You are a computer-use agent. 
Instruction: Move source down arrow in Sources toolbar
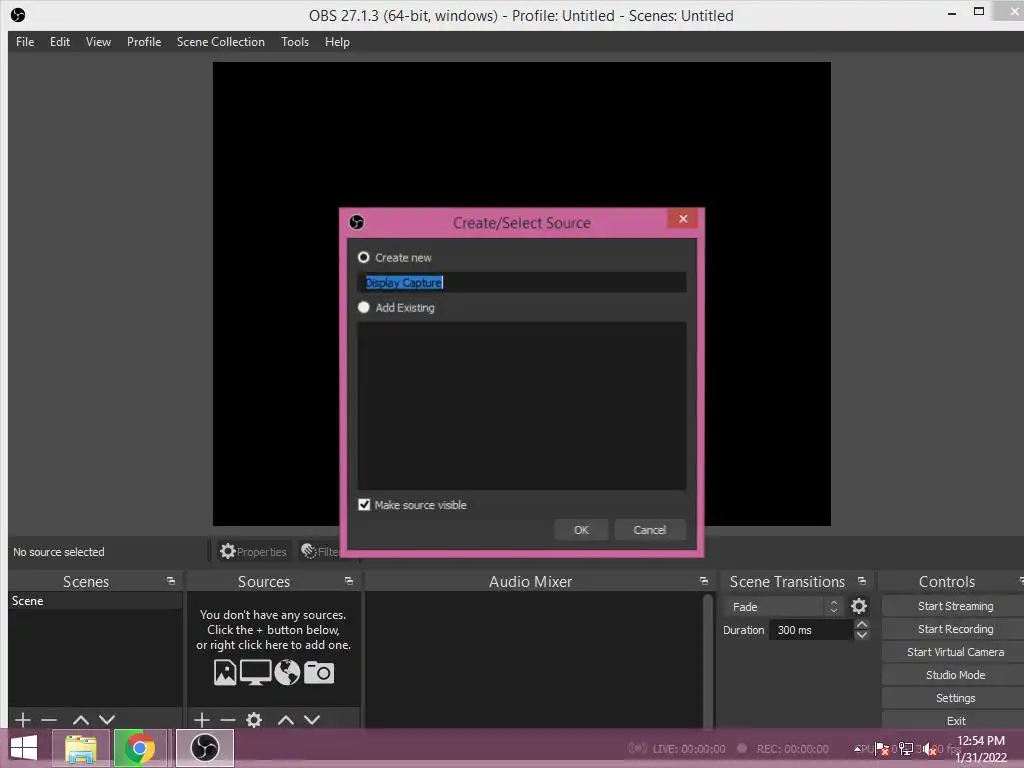tap(312, 720)
